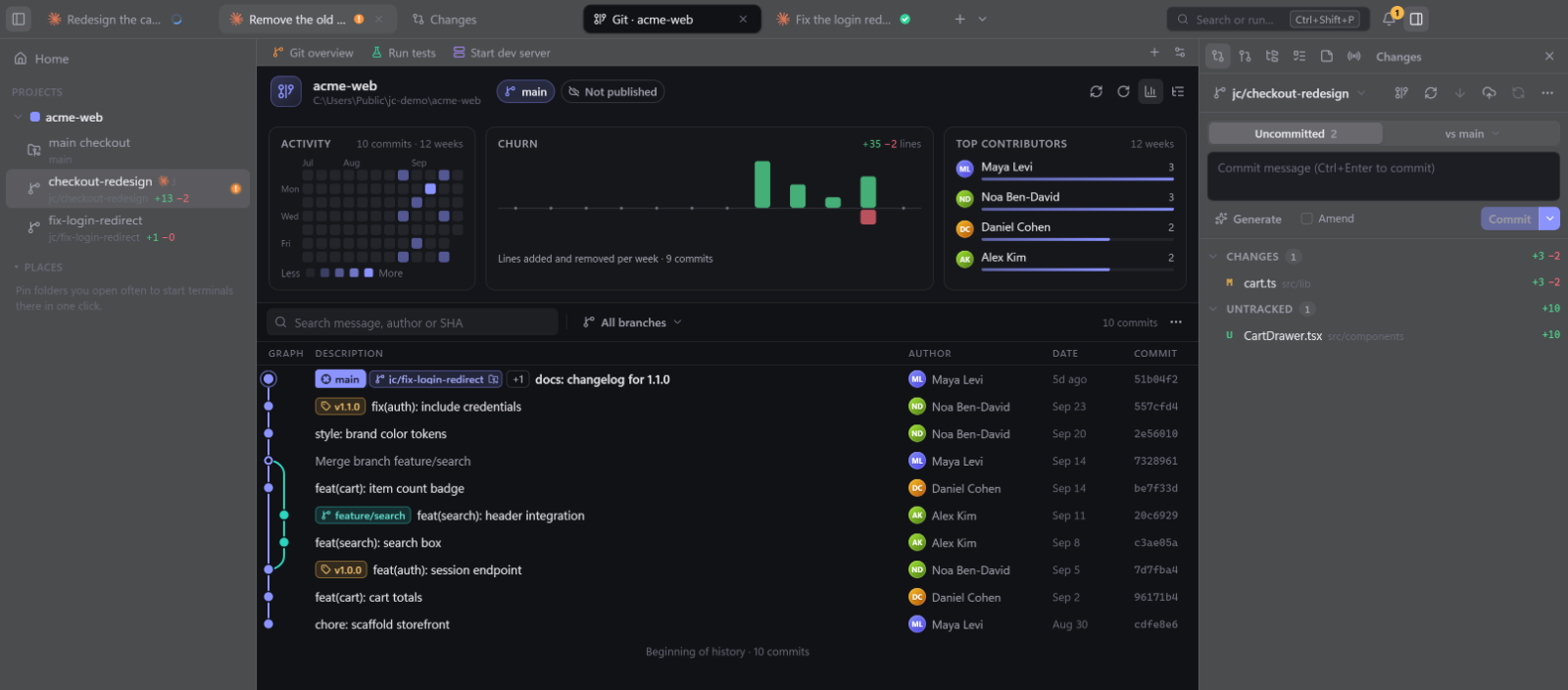Select the file tree icon in right panel

[1272, 56]
